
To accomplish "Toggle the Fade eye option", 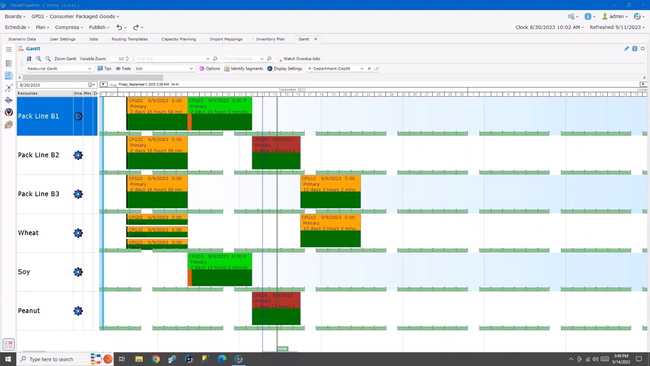I will click(x=123, y=69).
